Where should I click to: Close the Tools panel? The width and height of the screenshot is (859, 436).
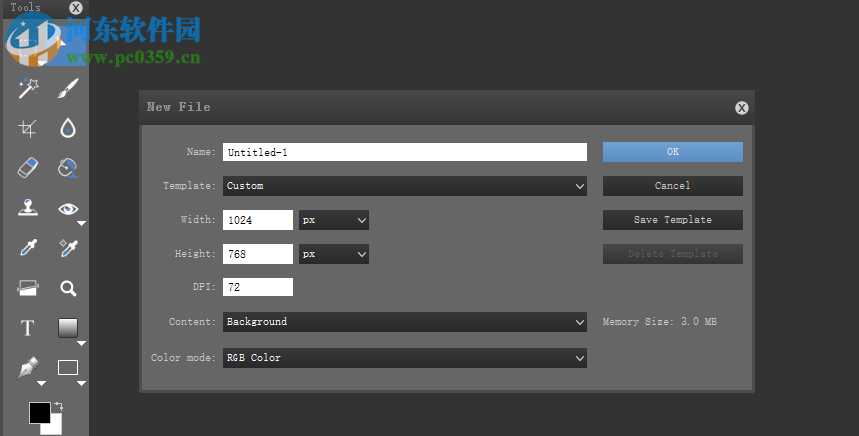click(x=76, y=8)
